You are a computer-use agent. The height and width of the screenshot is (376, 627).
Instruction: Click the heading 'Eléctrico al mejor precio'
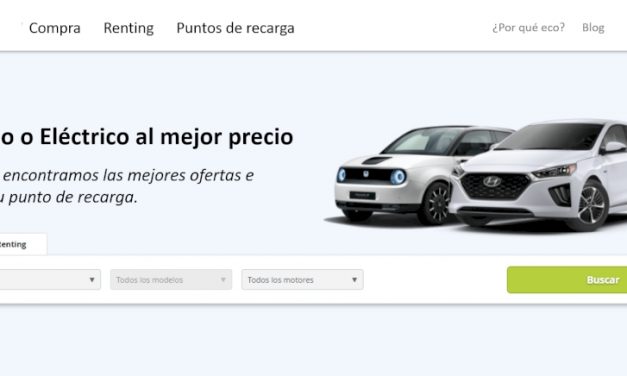pos(166,137)
